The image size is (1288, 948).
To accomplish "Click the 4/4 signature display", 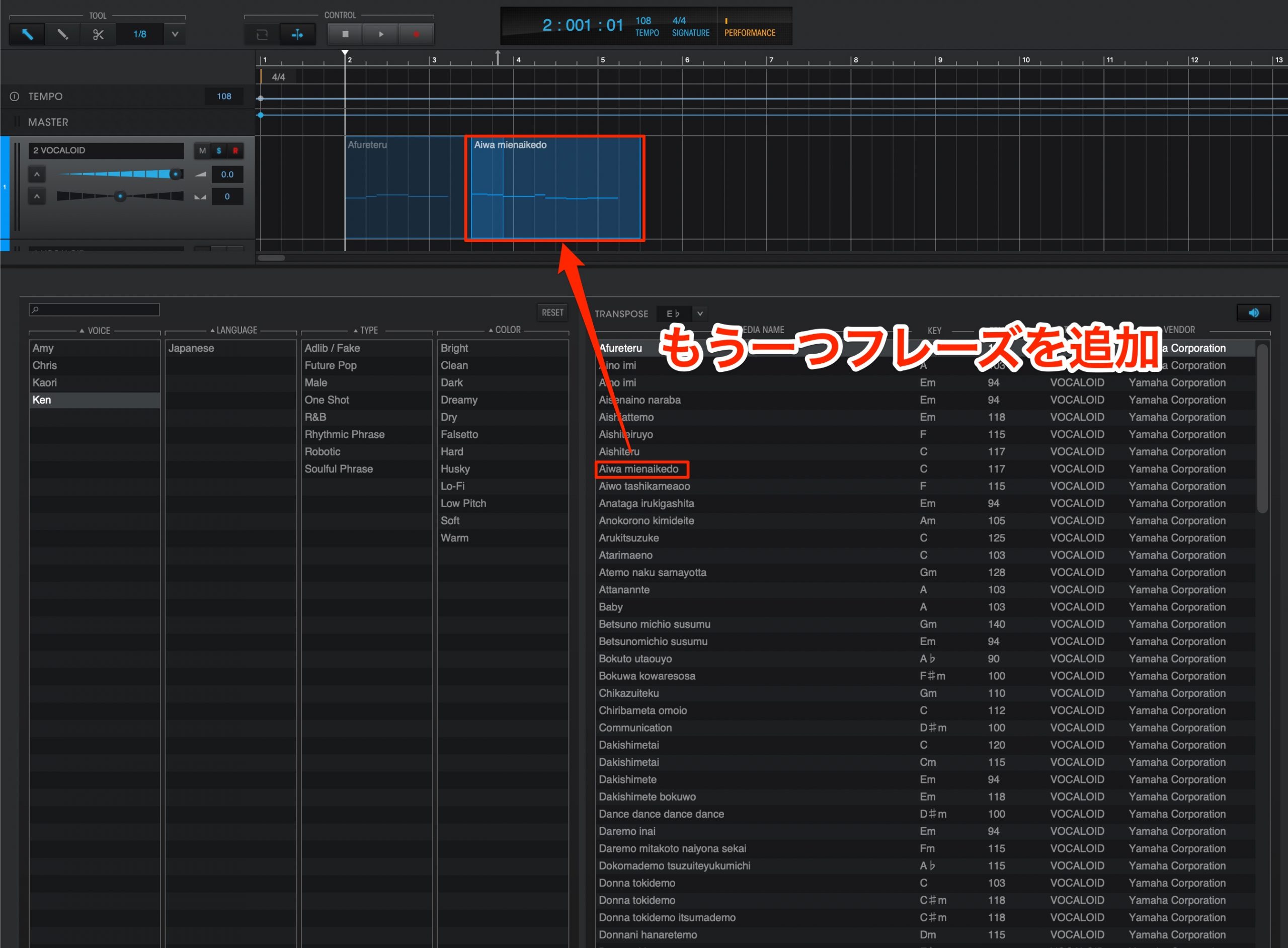I will (x=679, y=21).
